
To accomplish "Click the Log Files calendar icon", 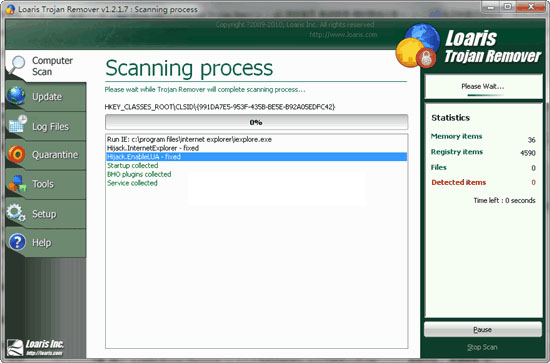I will tap(18, 124).
